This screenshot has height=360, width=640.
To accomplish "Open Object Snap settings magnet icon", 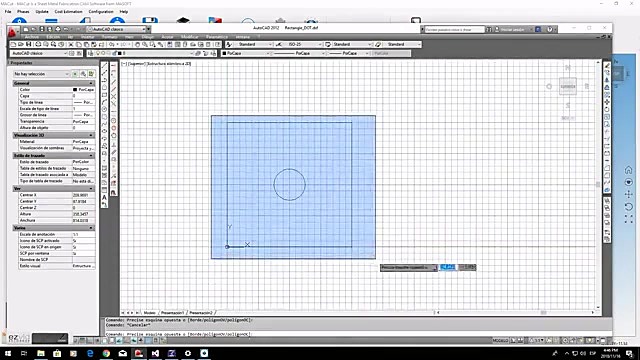I will pyautogui.click(x=113, y=192).
